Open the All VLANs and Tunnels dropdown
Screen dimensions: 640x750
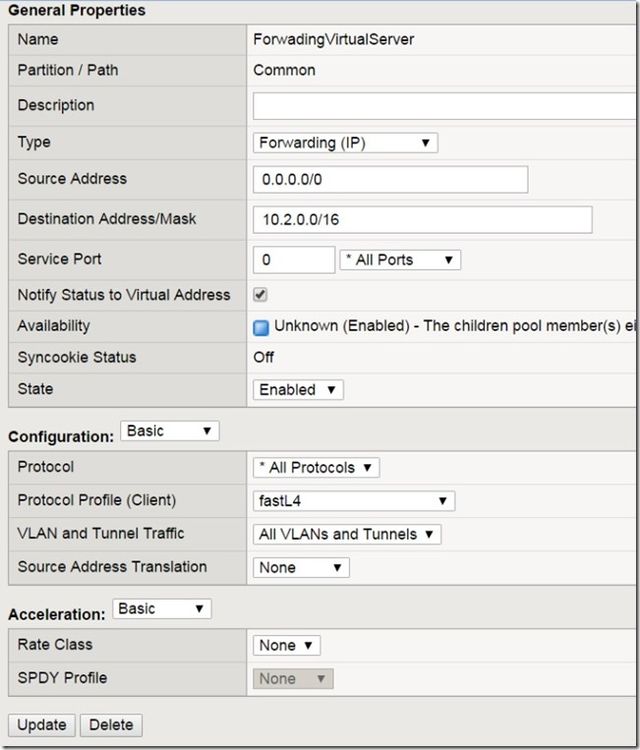click(x=347, y=535)
